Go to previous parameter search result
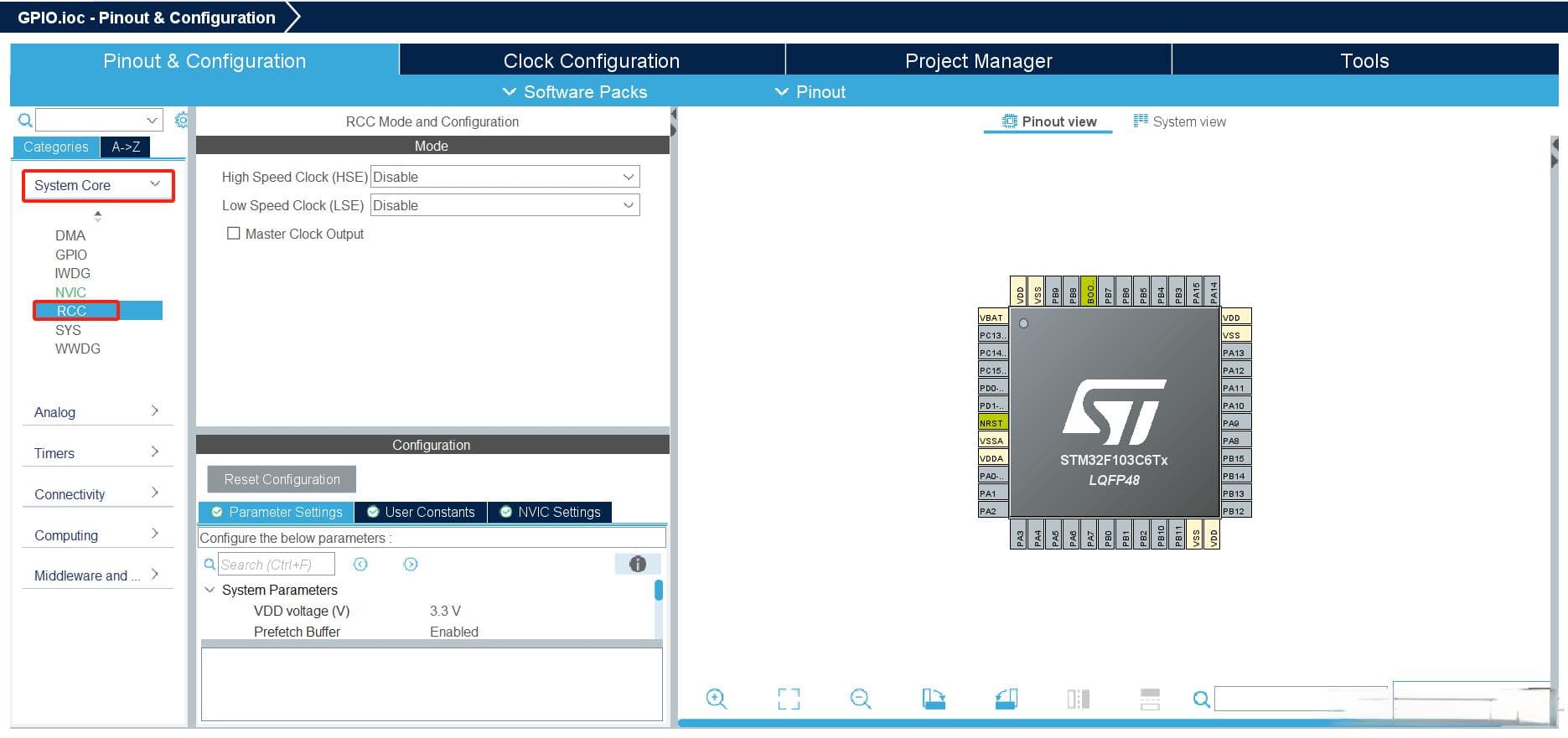The height and width of the screenshot is (738, 1568). [x=360, y=564]
